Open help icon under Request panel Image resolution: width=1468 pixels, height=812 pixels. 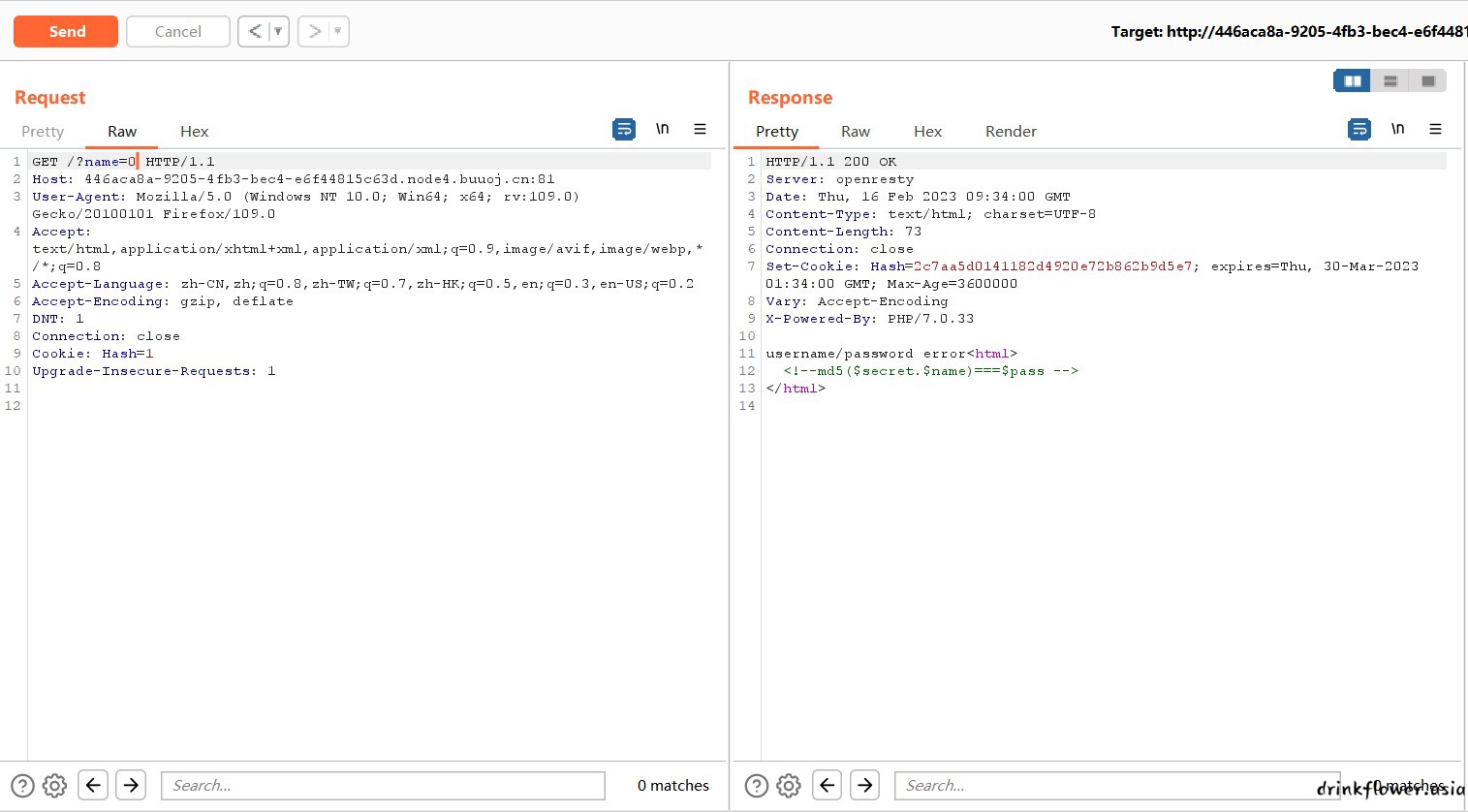tap(22, 786)
